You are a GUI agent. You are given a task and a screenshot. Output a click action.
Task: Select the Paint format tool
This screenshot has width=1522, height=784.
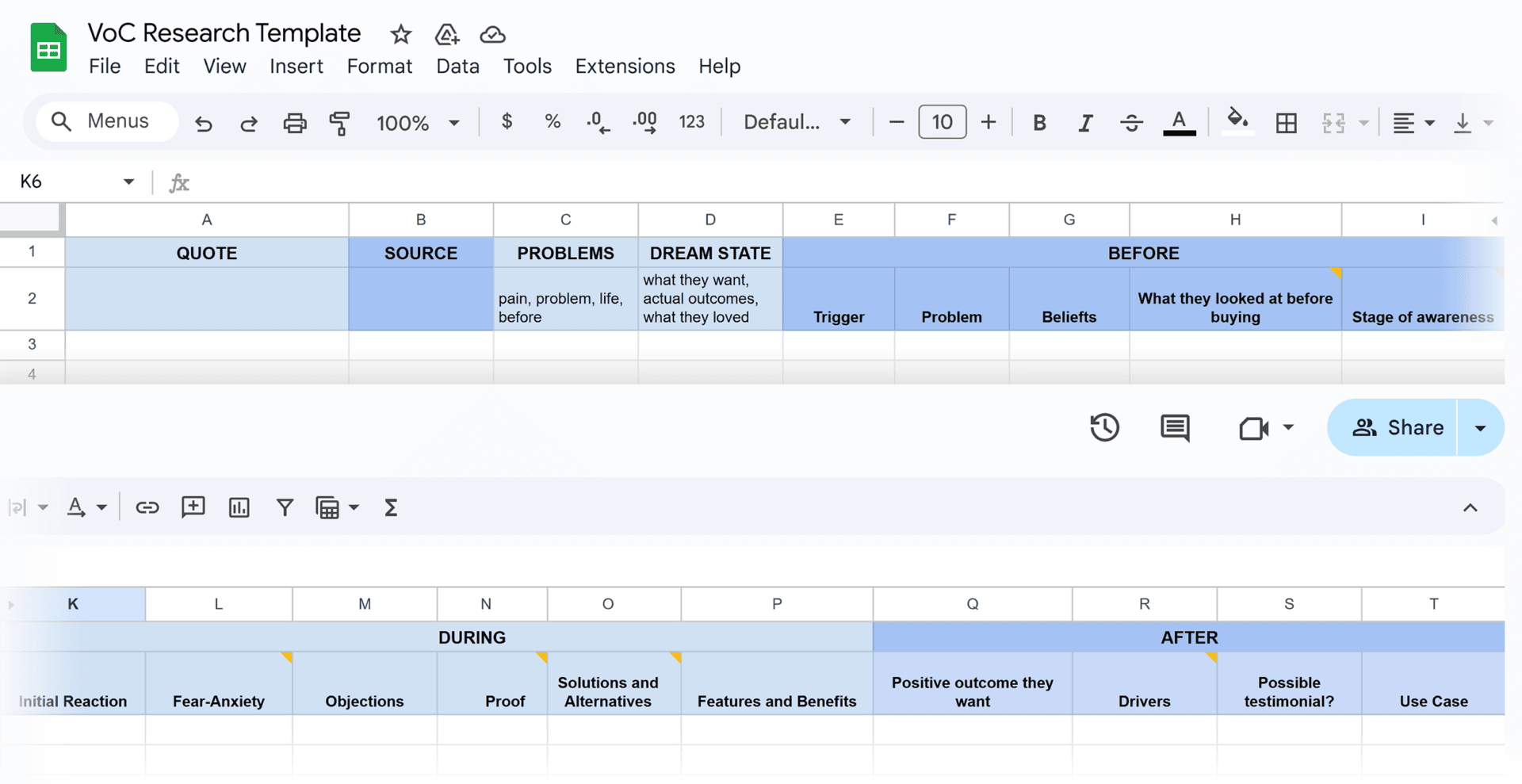tap(339, 123)
